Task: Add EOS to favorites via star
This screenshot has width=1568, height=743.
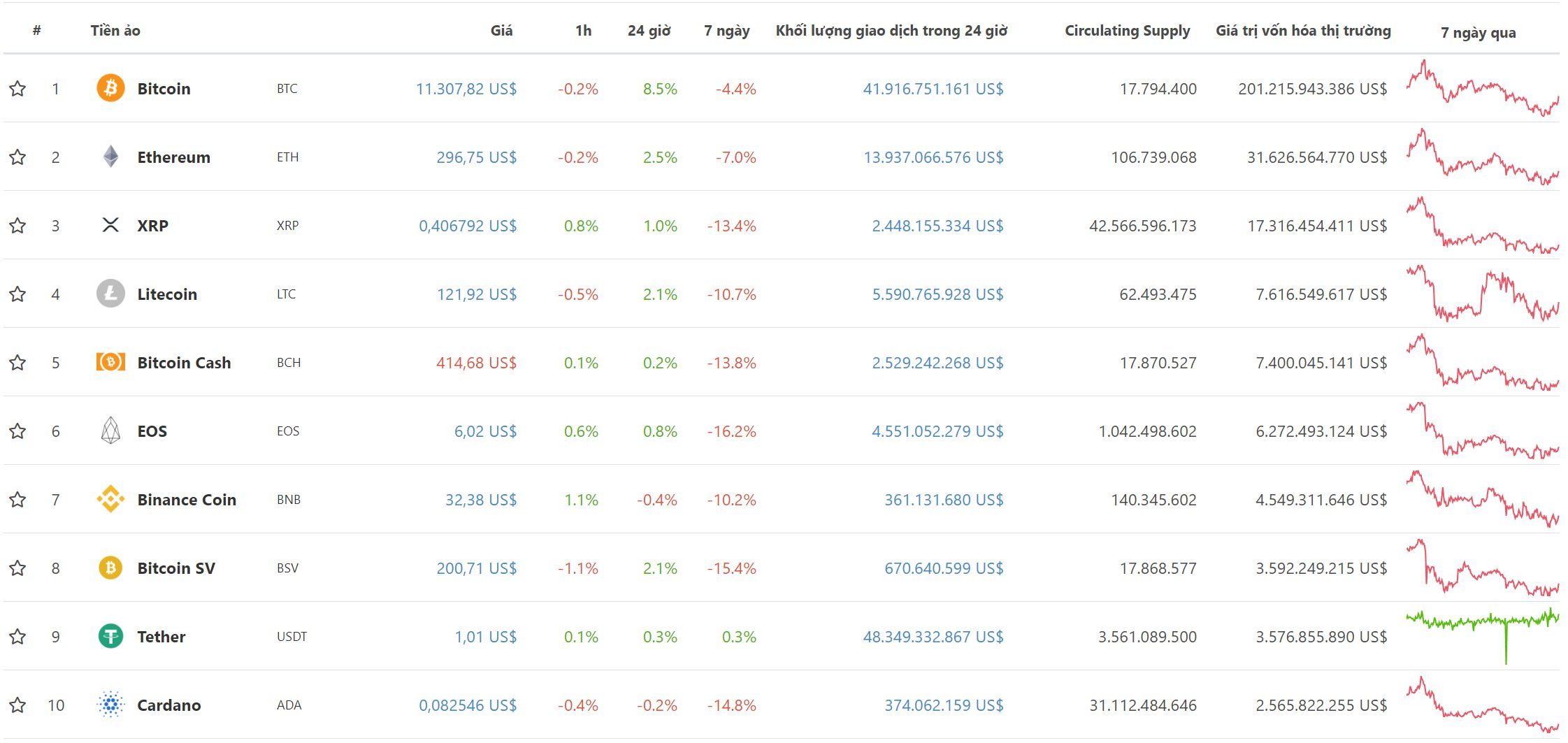Action: click(17, 431)
